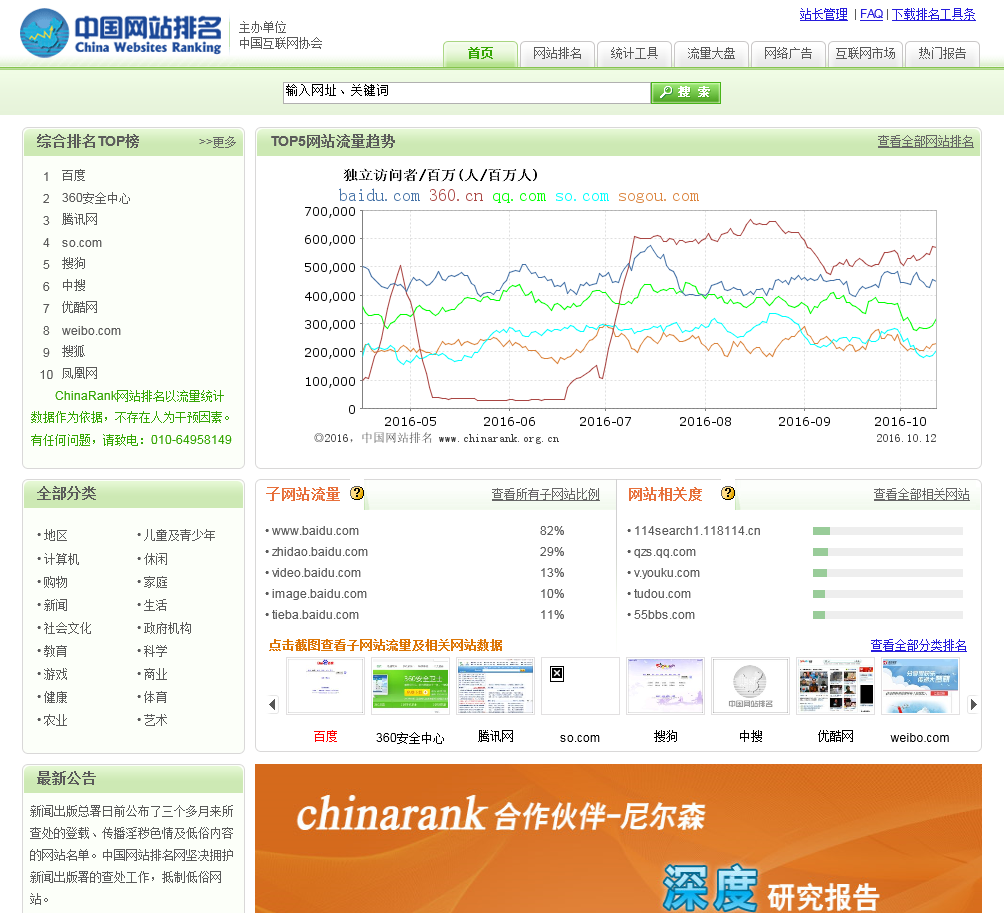
Task: Click the left carousel arrow of thumbnails
Action: [273, 704]
